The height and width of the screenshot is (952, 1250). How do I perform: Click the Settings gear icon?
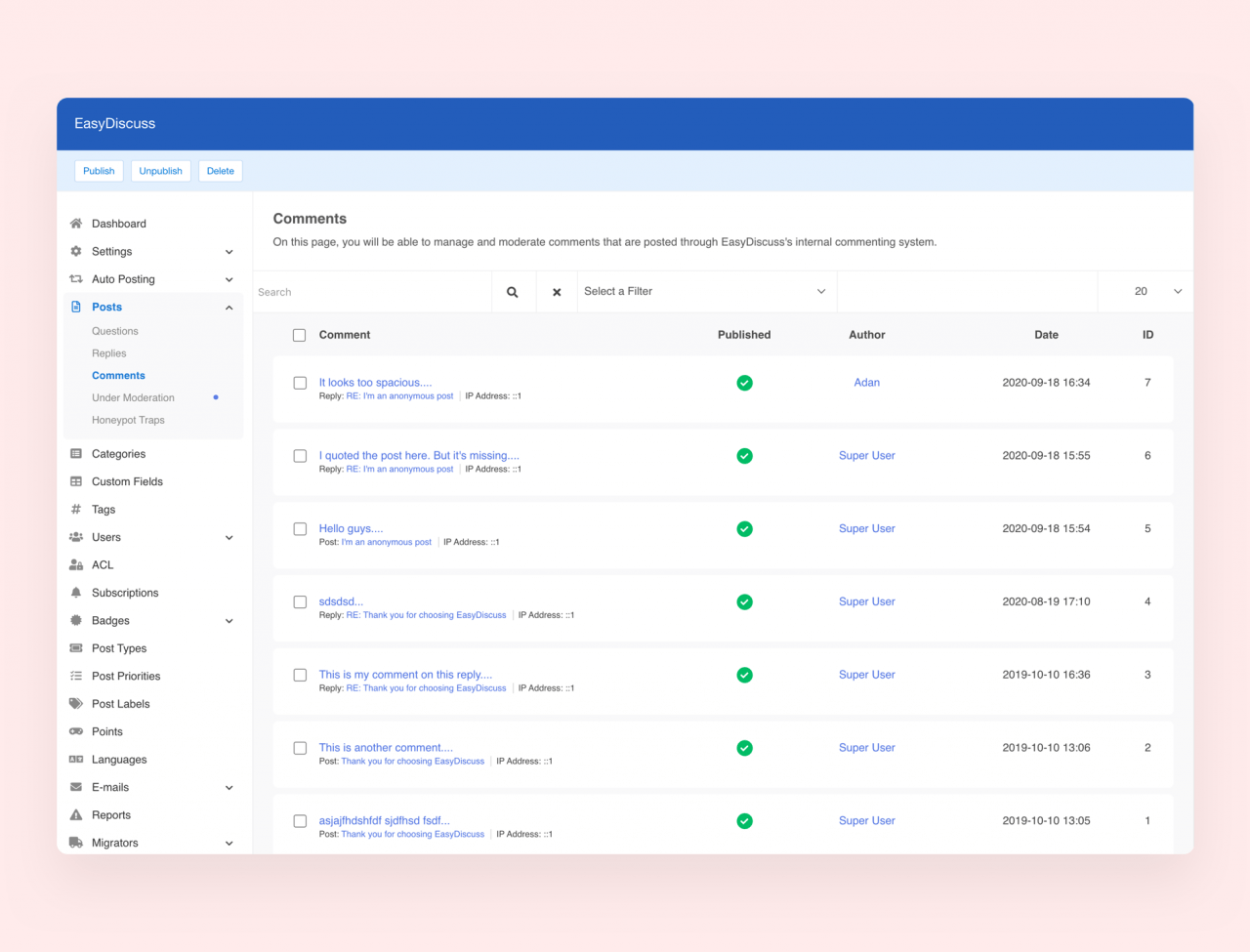click(76, 251)
